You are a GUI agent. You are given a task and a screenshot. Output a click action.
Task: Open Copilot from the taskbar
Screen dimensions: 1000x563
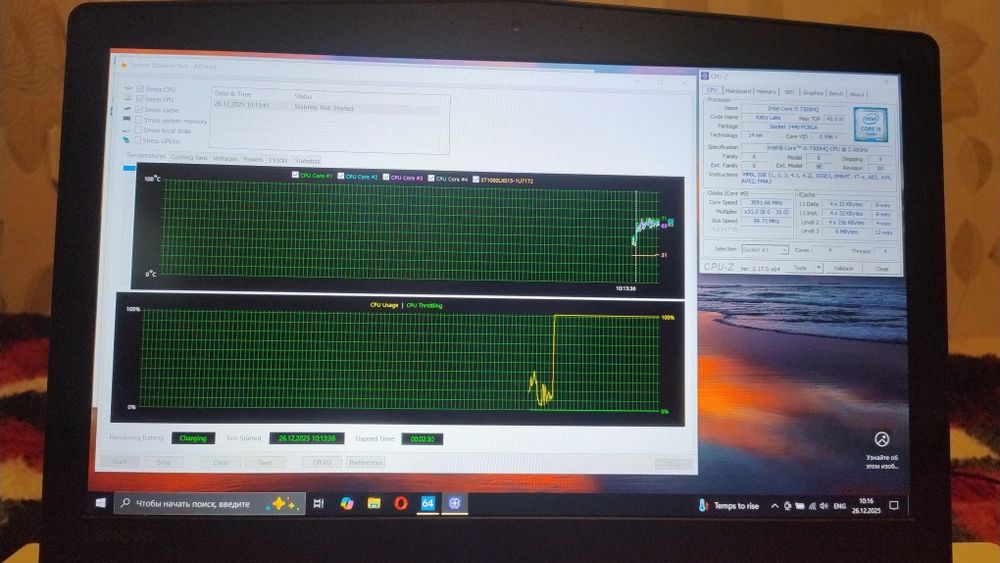pos(346,503)
